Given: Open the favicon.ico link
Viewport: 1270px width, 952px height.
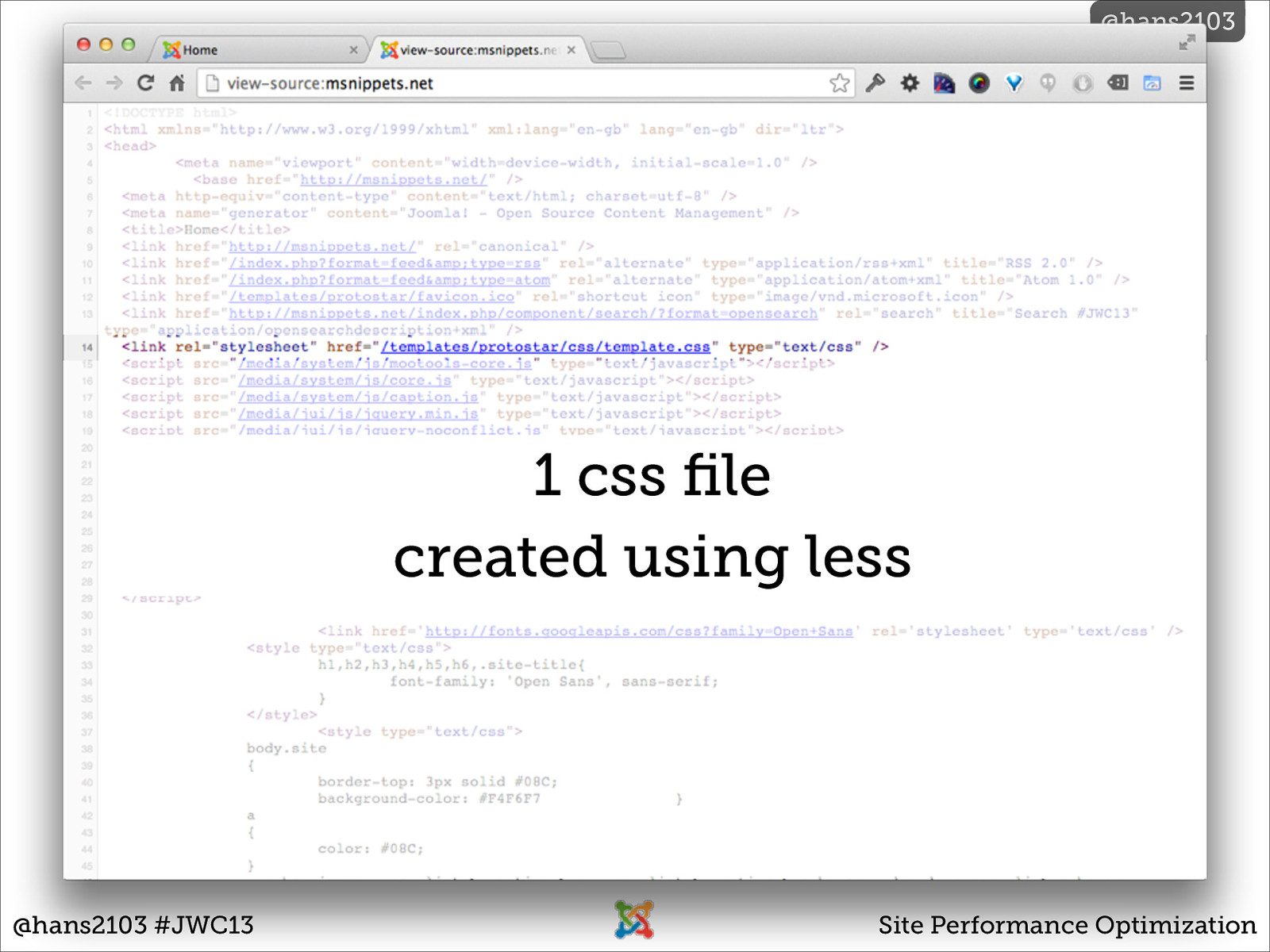Looking at the screenshot, I should click(x=371, y=297).
